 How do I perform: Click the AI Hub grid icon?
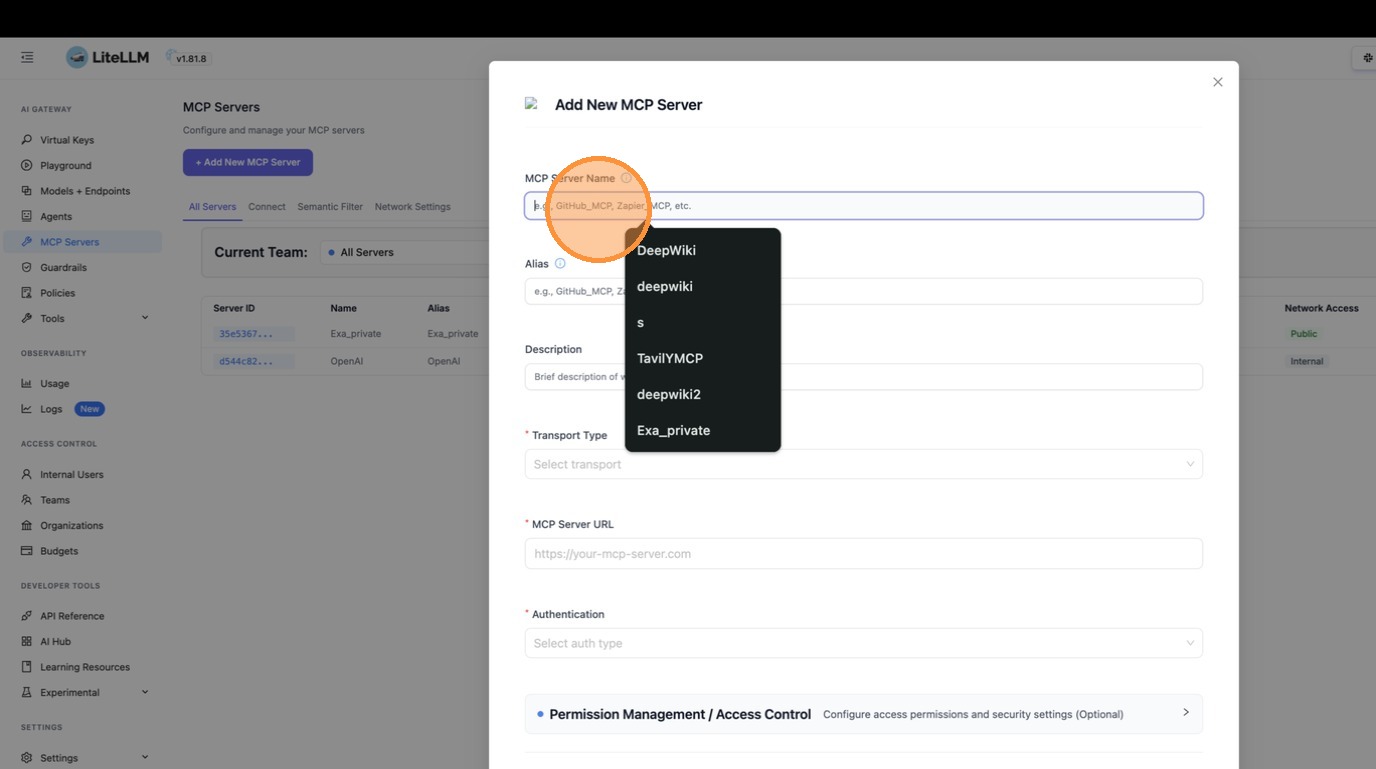click(27, 641)
